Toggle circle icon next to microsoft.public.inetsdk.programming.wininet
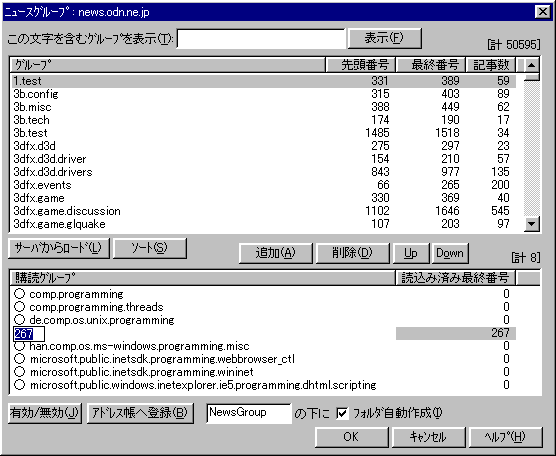 (x=20, y=372)
